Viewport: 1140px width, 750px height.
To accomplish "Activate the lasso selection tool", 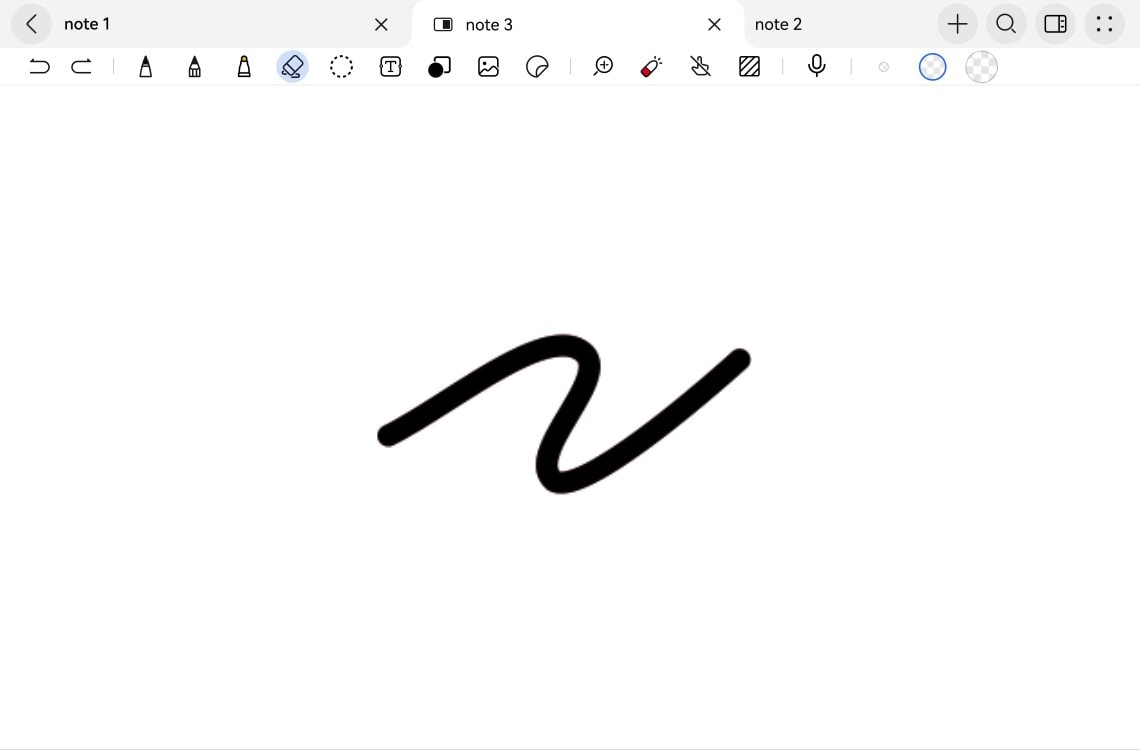I will coord(341,67).
